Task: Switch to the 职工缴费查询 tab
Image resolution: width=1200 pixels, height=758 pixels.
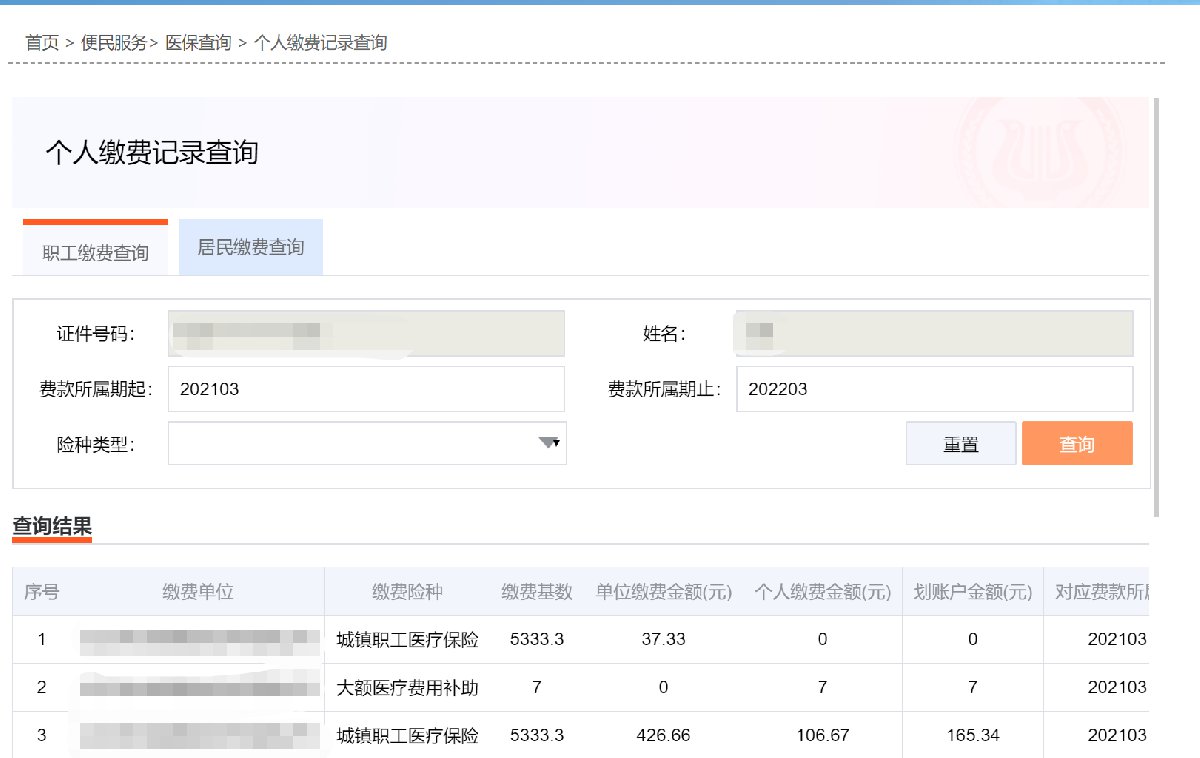Action: pos(95,252)
